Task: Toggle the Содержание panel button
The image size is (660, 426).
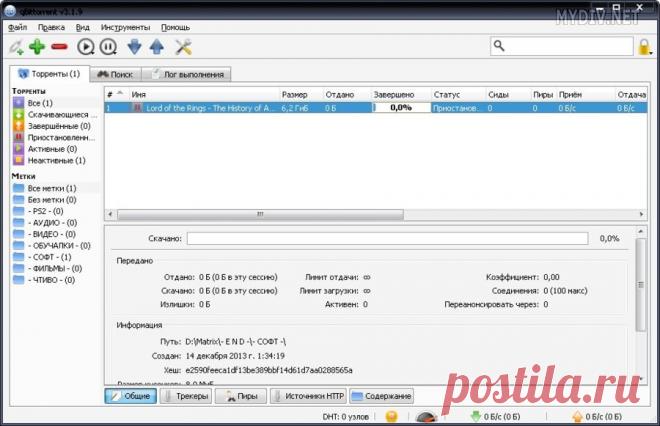Action: (x=381, y=396)
